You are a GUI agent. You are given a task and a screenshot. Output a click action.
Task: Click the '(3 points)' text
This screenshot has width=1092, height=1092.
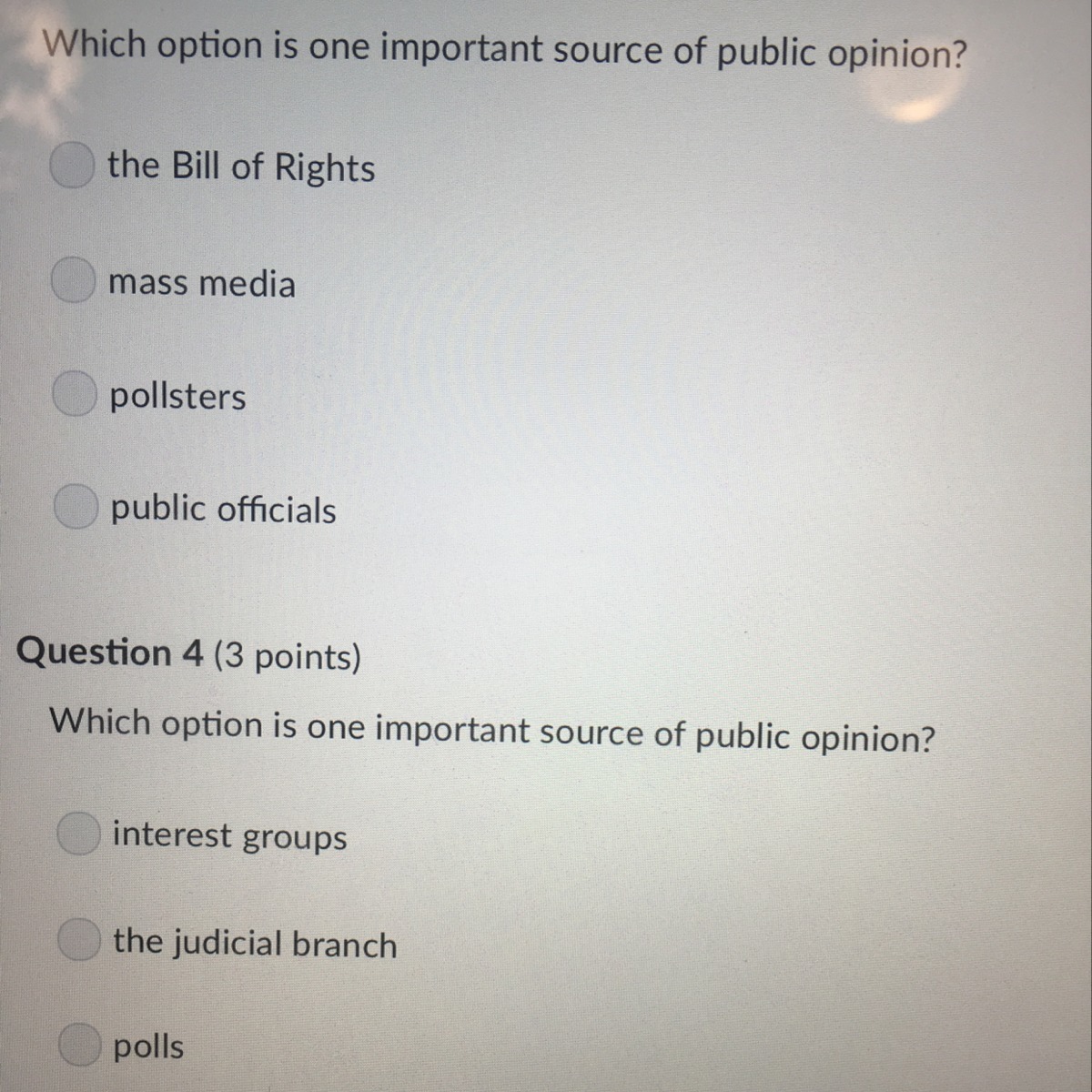[288, 656]
